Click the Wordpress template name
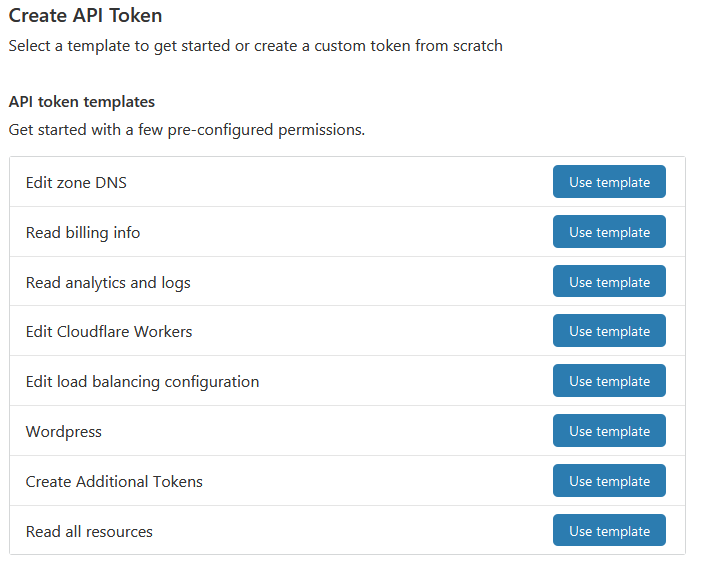The height and width of the screenshot is (564, 702). click(x=64, y=431)
